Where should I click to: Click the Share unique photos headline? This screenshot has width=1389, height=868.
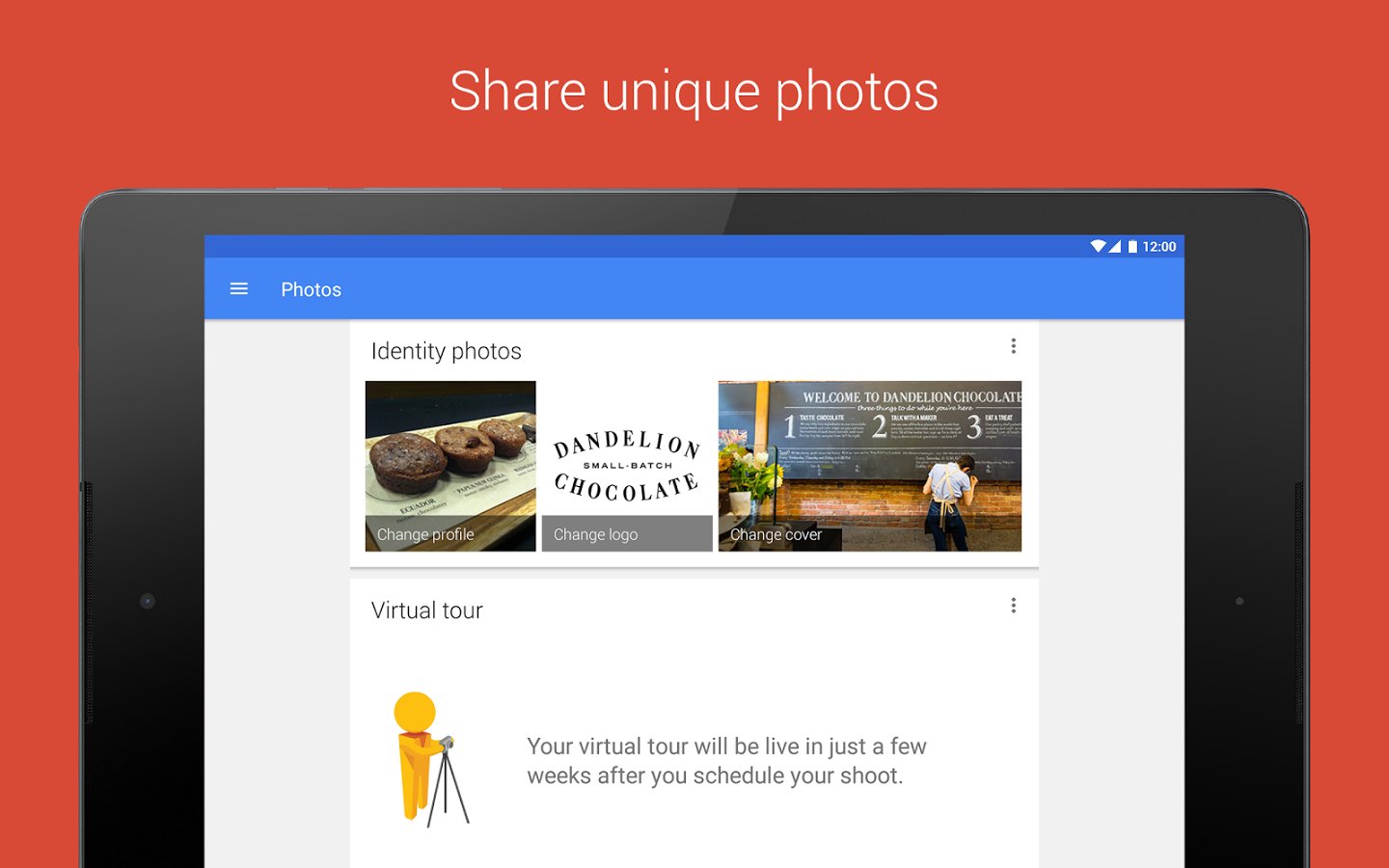(694, 93)
